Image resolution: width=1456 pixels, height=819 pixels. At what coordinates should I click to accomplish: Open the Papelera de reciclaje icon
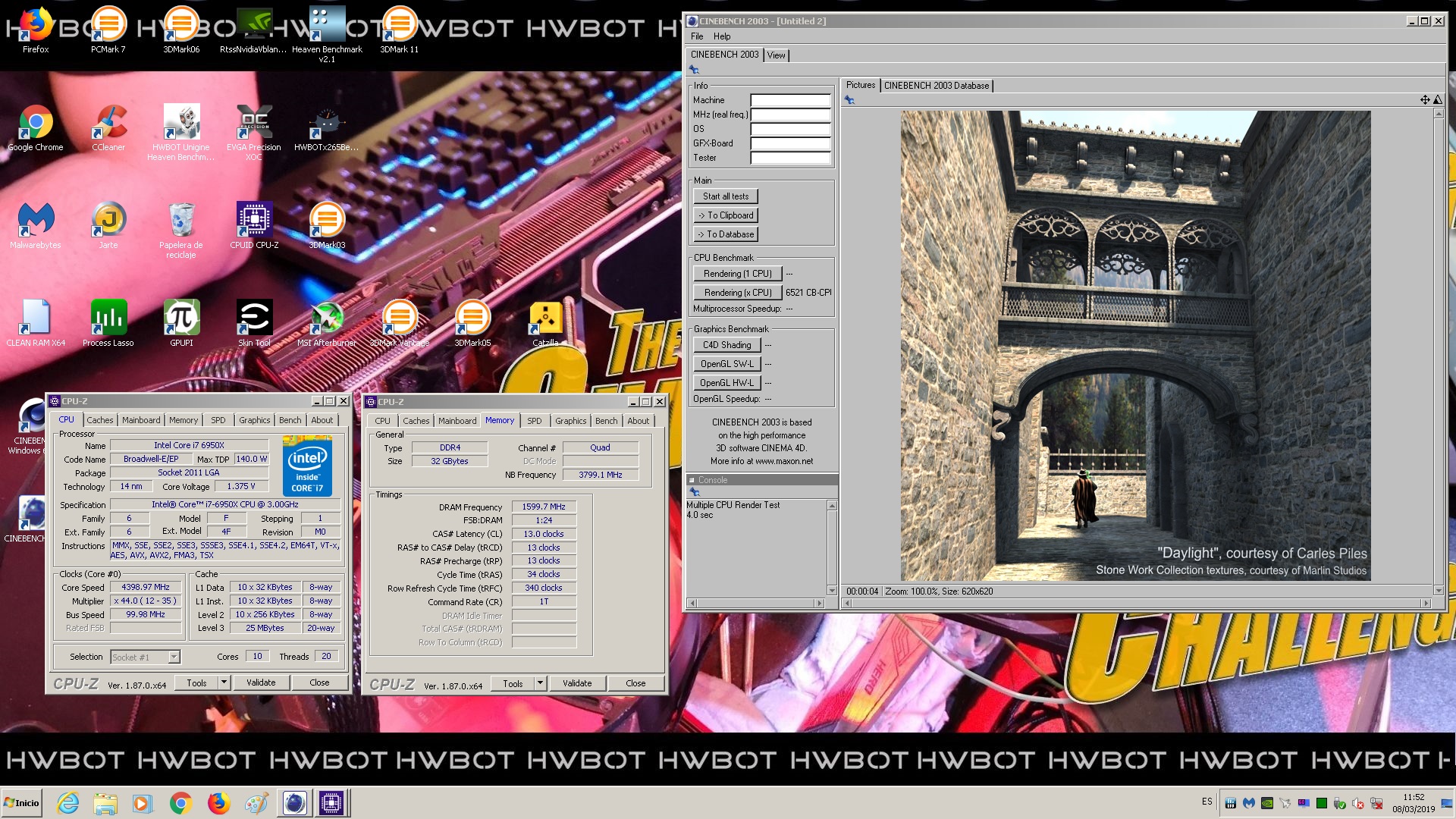(181, 231)
